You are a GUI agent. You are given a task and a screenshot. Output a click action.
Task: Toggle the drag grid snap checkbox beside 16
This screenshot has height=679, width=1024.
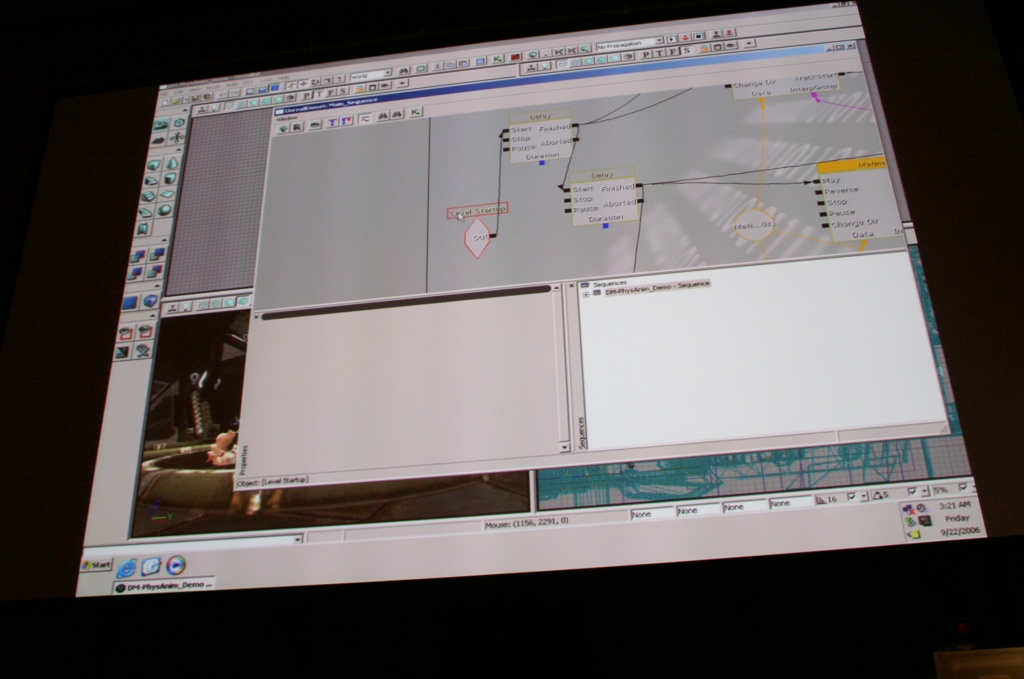[851, 496]
